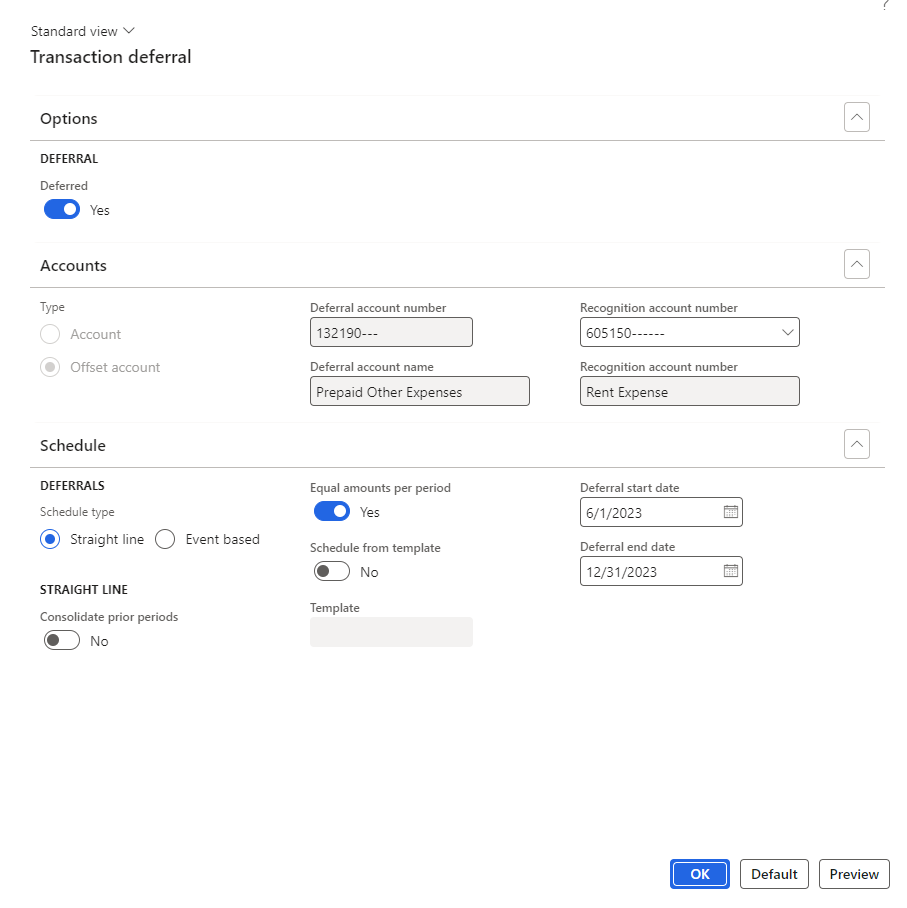Screen dimensions: 907x908
Task: Open the Deferral end date calendar picker
Action: 730,571
